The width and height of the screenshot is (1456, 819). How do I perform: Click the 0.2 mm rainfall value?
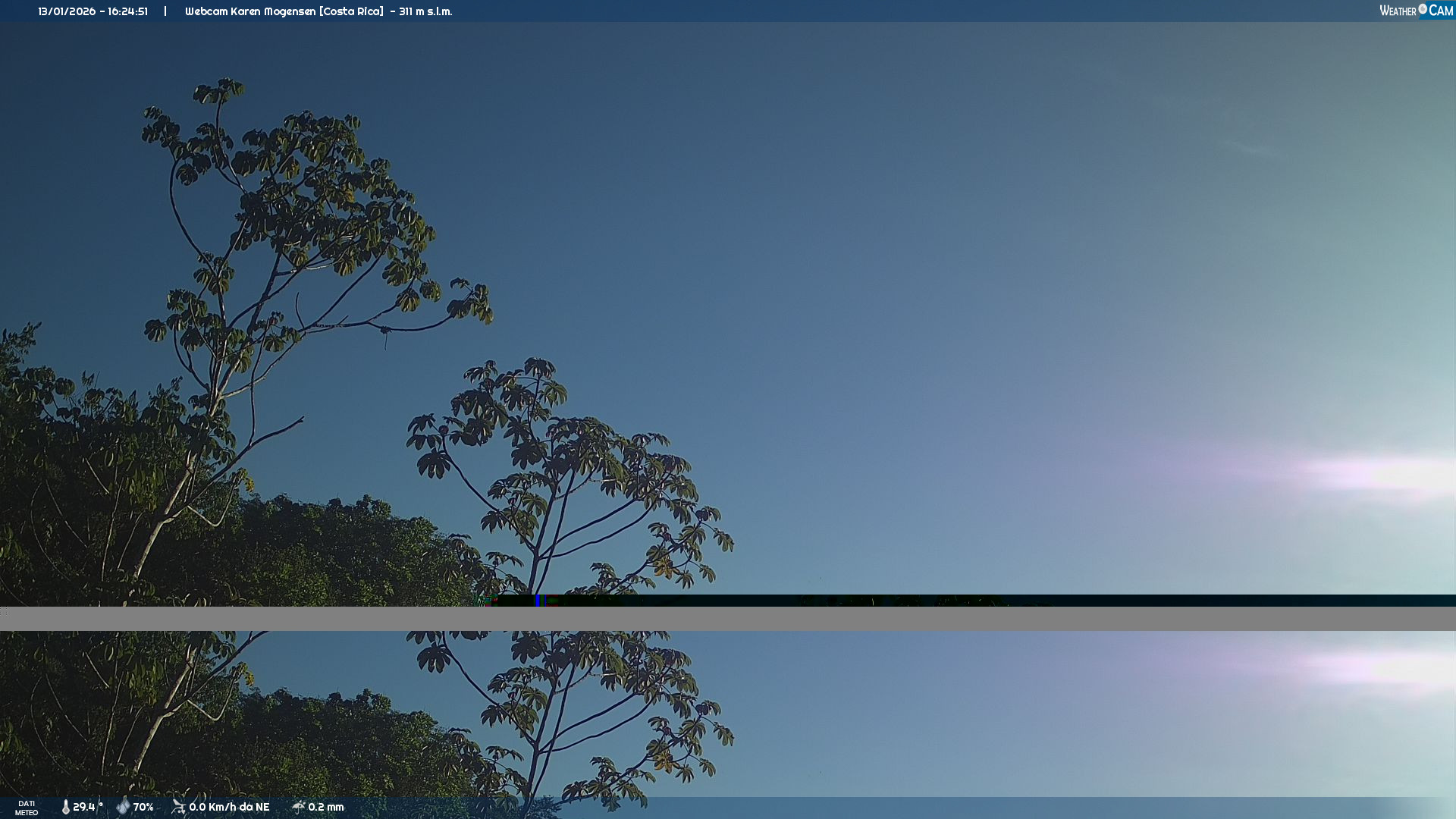coord(326,807)
